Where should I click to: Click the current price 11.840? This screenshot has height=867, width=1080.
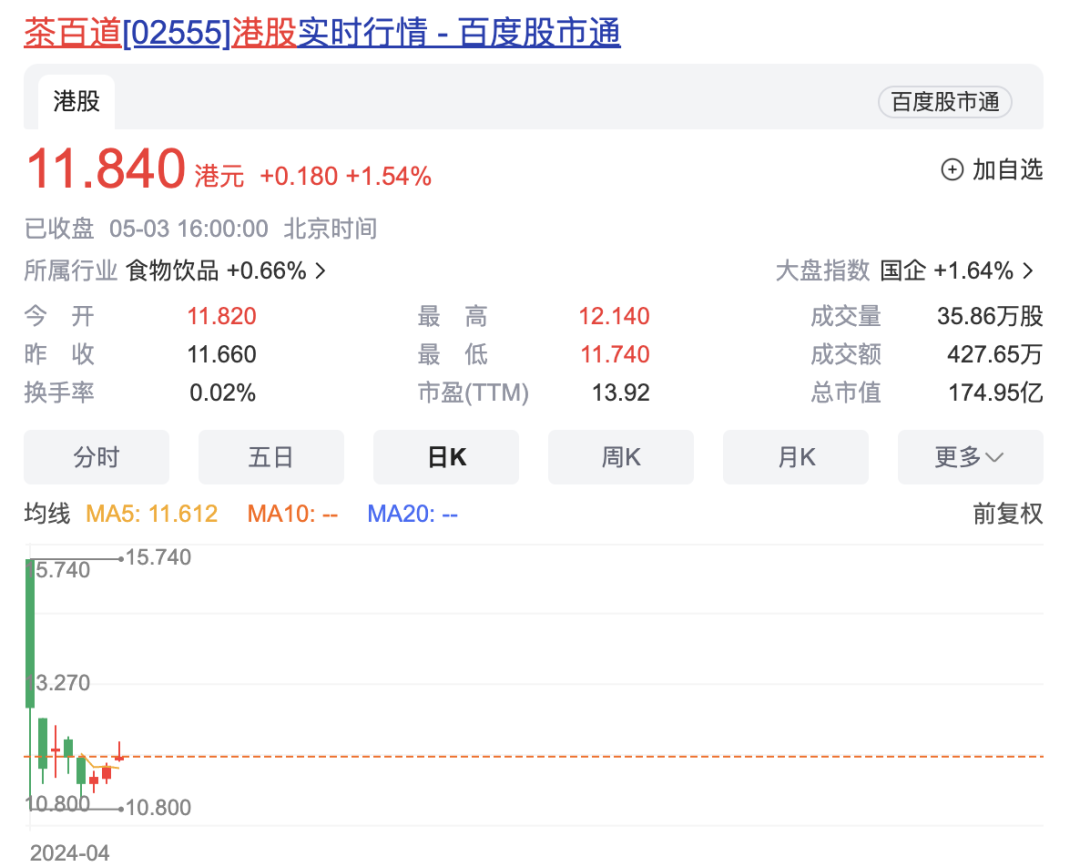point(105,169)
